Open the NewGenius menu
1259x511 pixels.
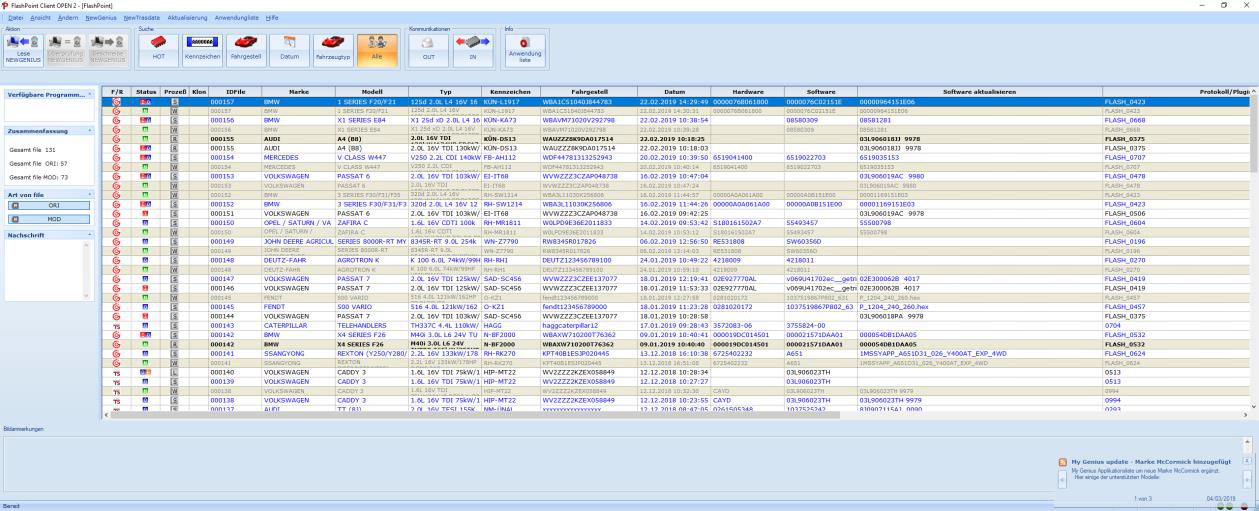[101, 18]
